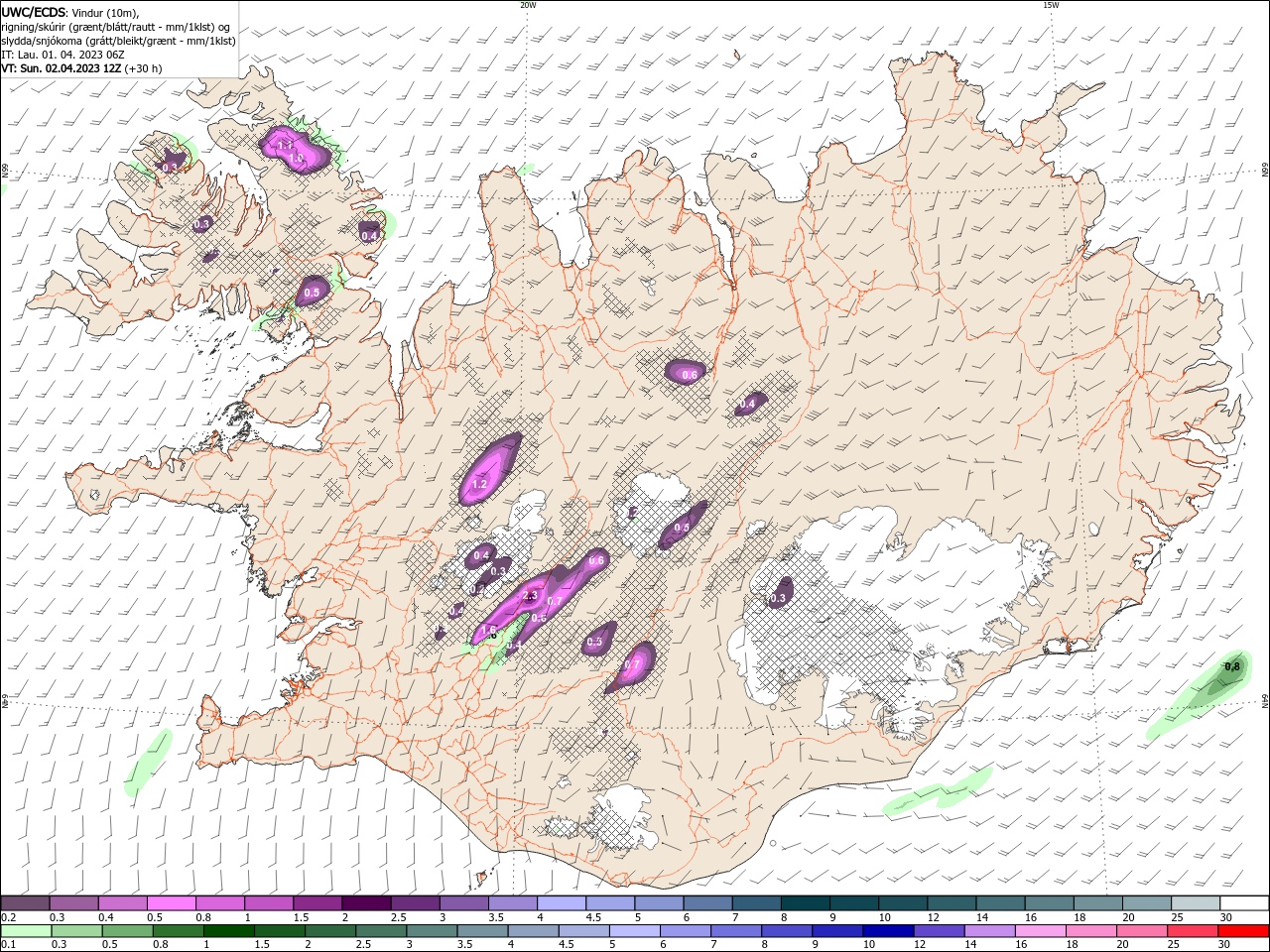This screenshot has height=952, width=1270.
Task: Click the 0.8 rain value offshore southeast
Action: click(1232, 666)
